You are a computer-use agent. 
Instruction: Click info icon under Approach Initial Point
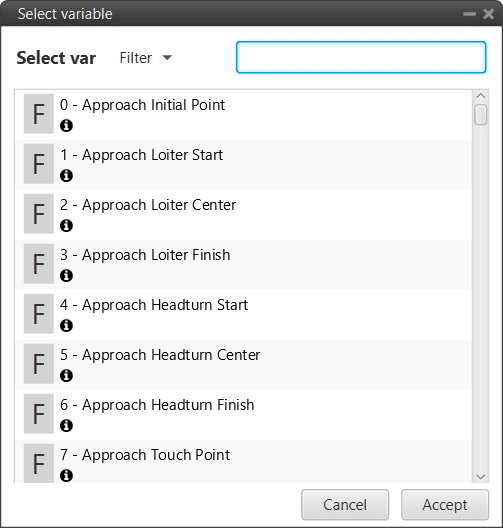pos(66,126)
